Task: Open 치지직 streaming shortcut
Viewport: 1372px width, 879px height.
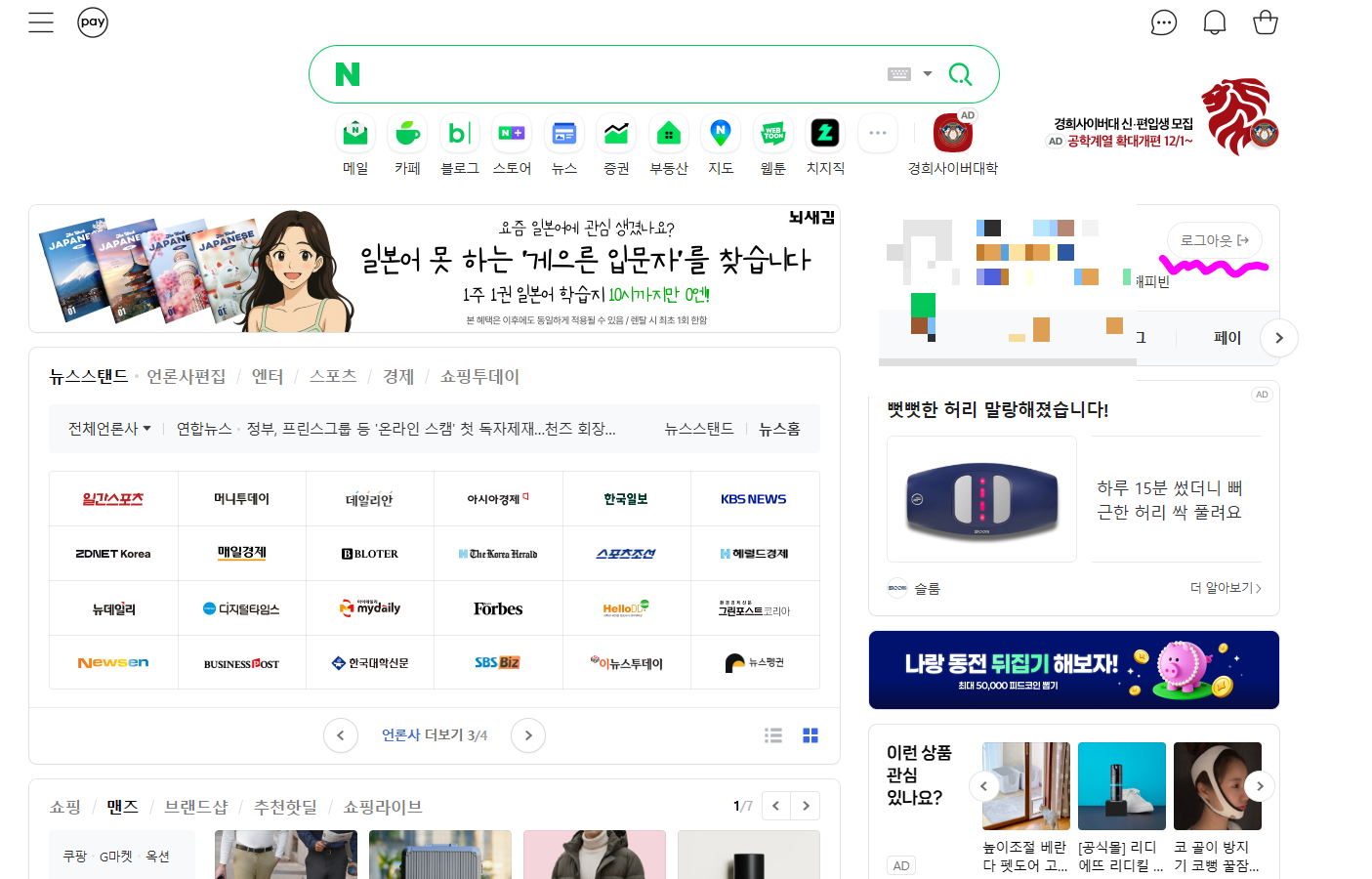Action: coord(825,146)
